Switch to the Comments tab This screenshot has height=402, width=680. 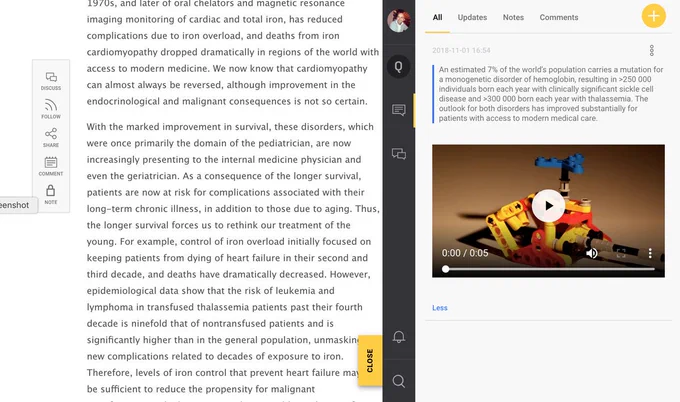(559, 17)
